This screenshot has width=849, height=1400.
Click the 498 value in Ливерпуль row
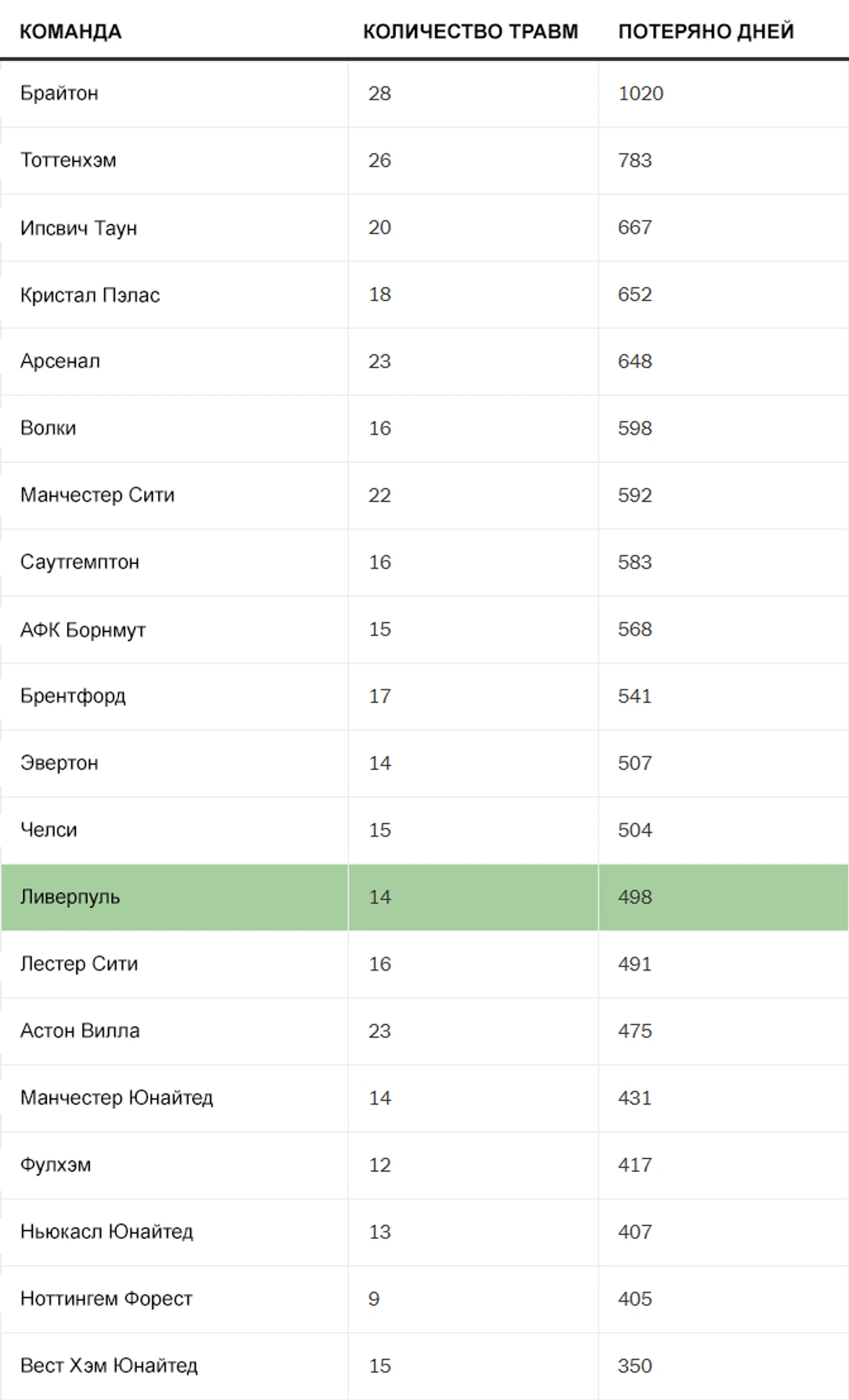(634, 897)
